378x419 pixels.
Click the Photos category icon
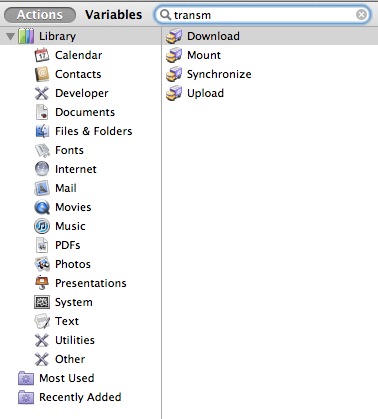click(42, 264)
